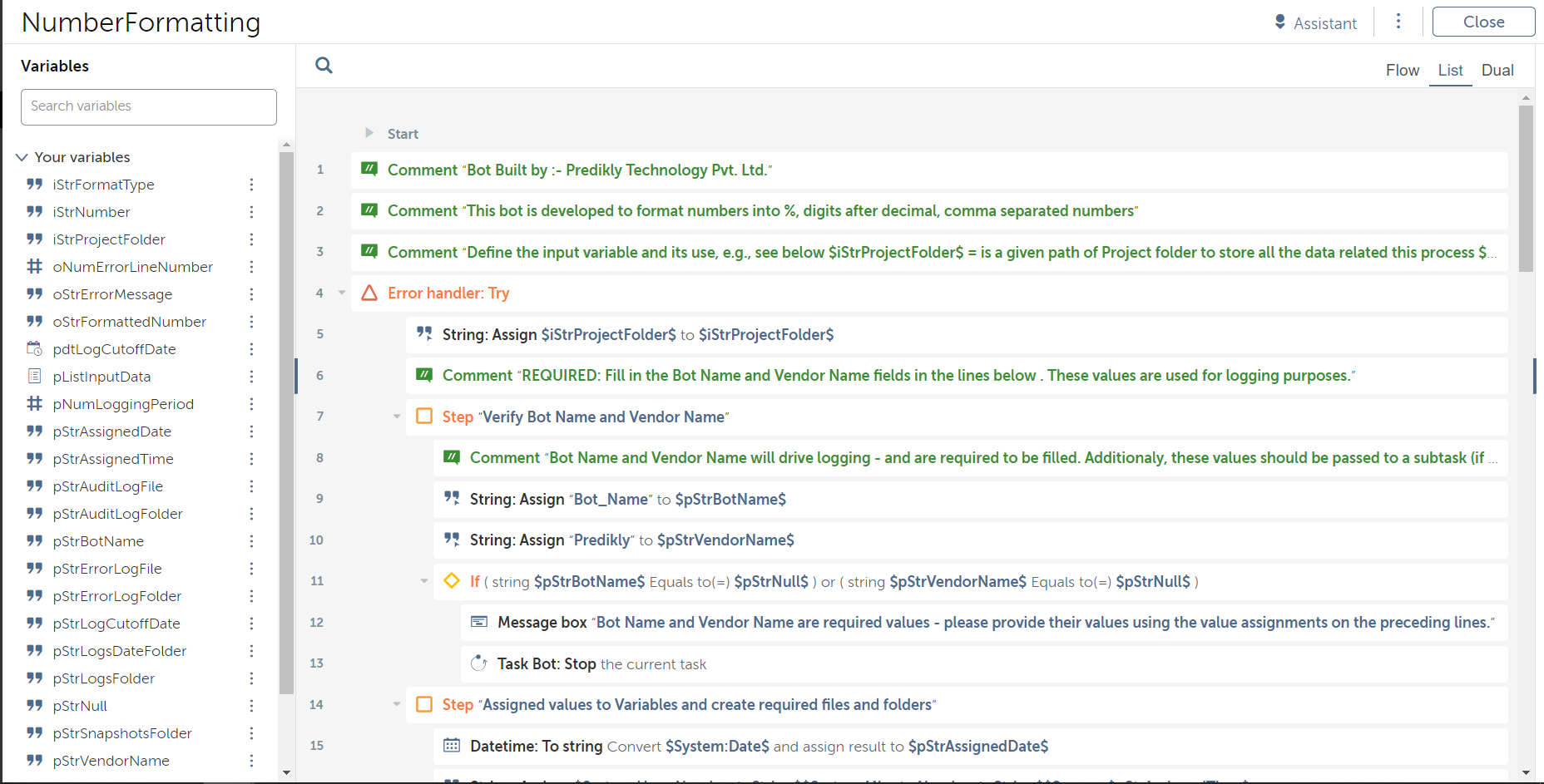This screenshot has width=1544, height=784.
Task: Click the Search variables input field
Action: click(149, 106)
